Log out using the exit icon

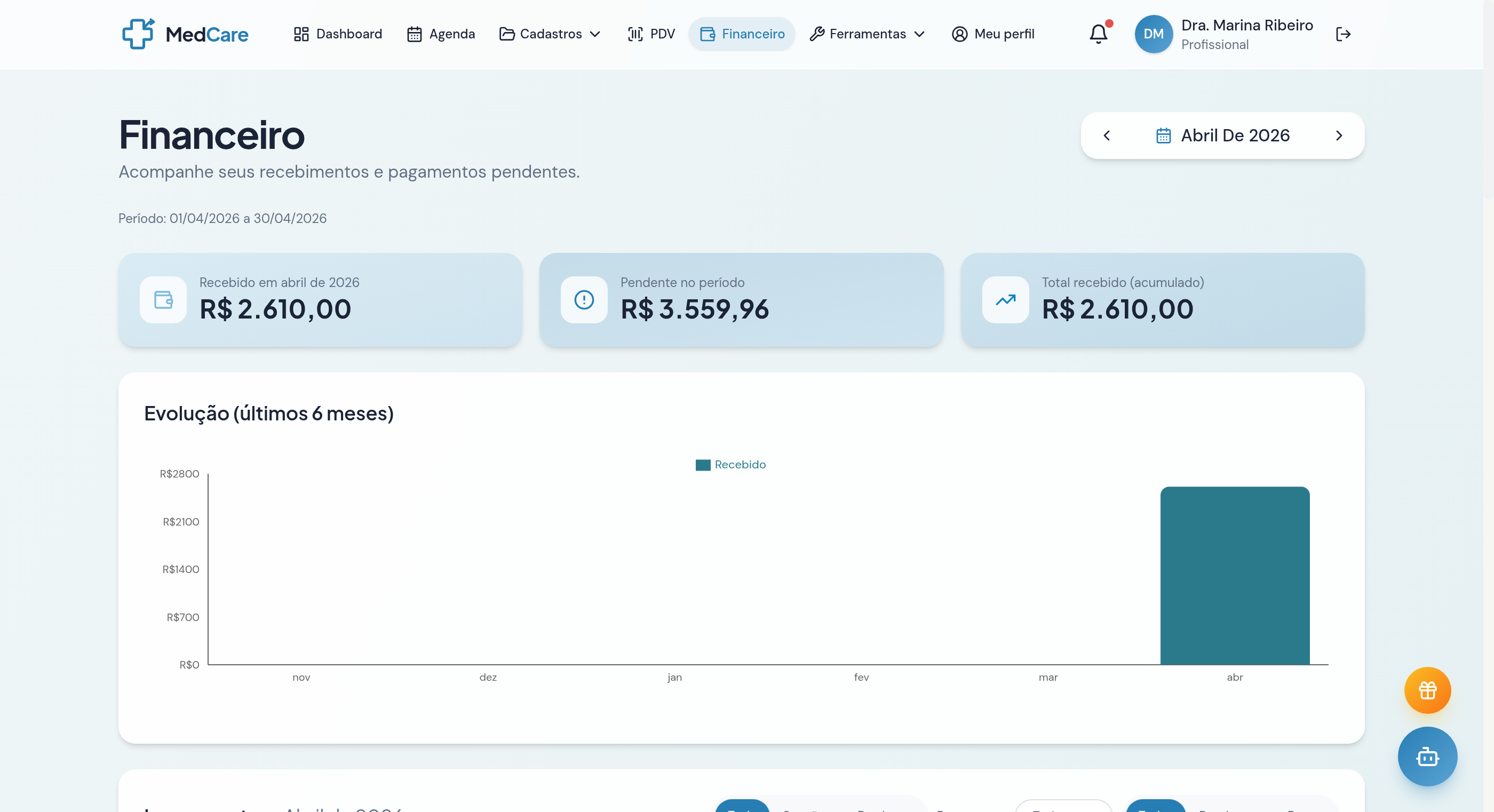click(x=1344, y=34)
